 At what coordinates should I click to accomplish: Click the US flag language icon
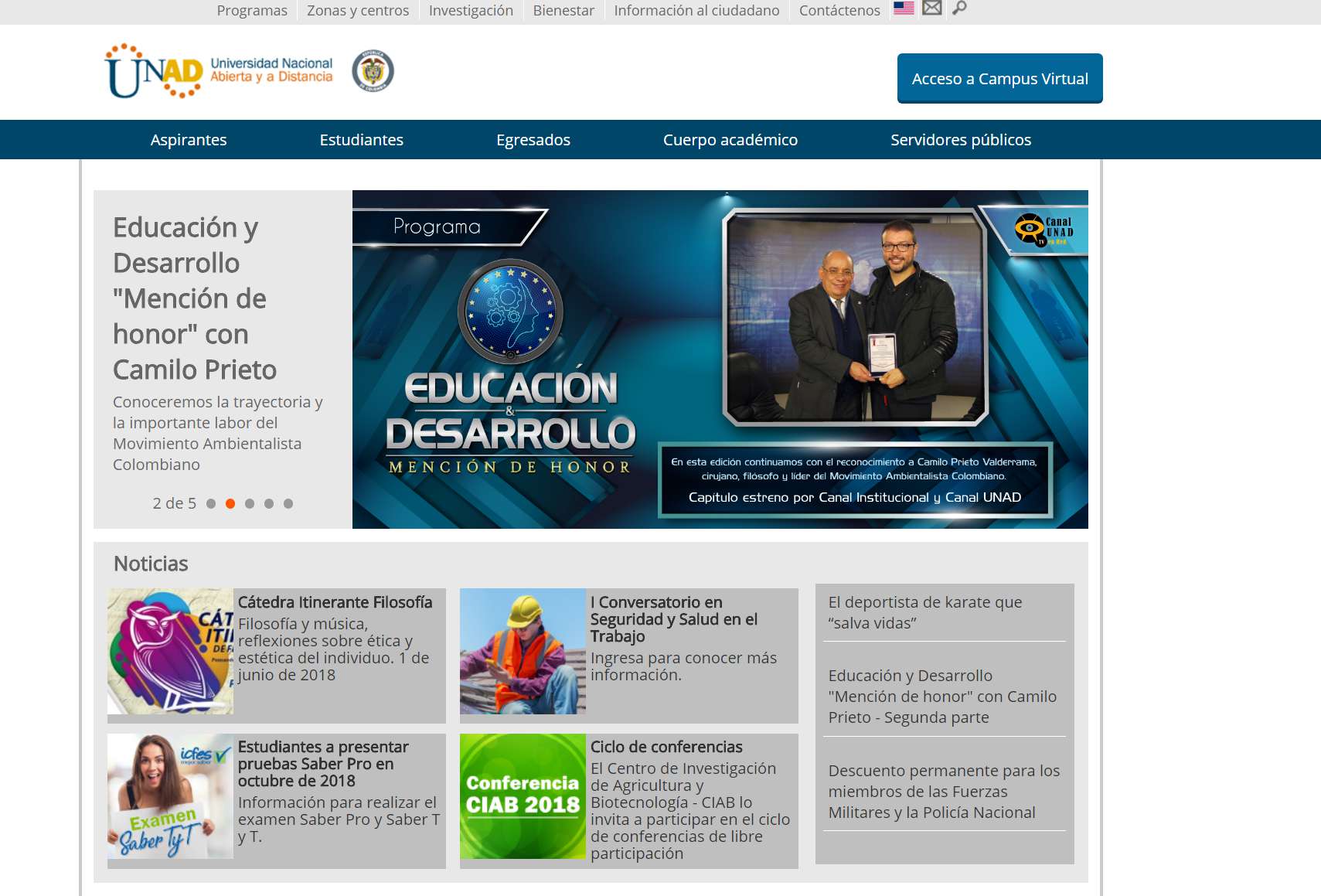904,9
